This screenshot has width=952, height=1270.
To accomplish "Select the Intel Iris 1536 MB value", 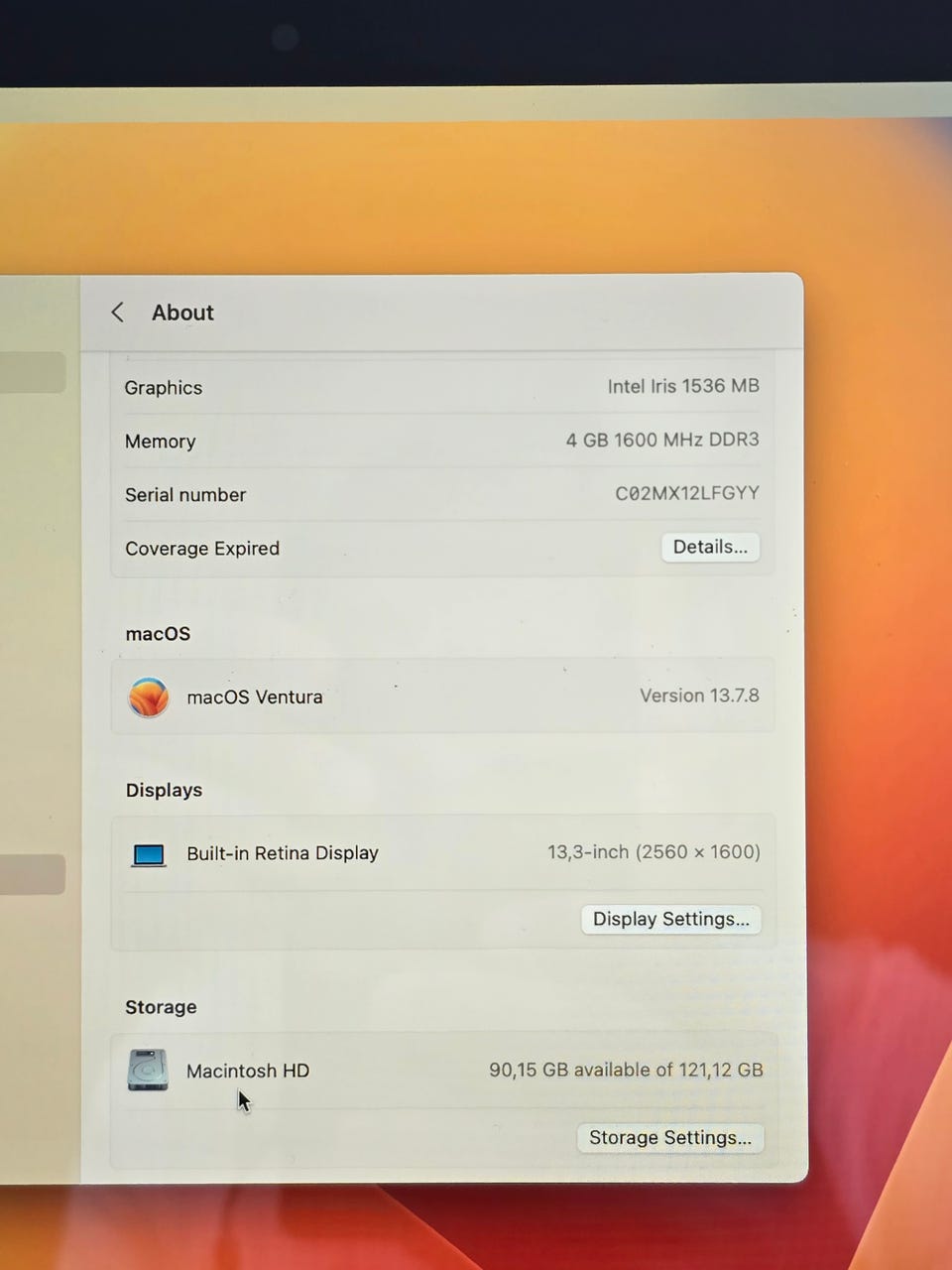I will pyautogui.click(x=683, y=386).
